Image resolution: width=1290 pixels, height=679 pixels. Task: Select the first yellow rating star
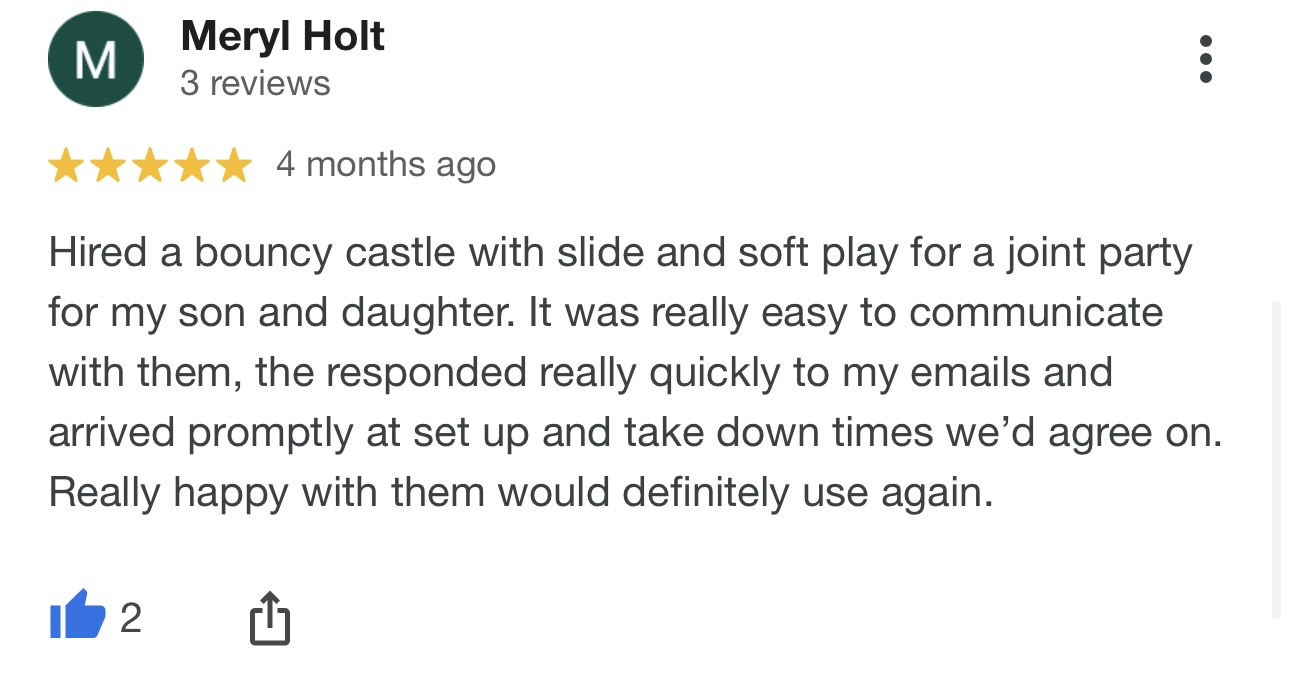click(x=65, y=165)
